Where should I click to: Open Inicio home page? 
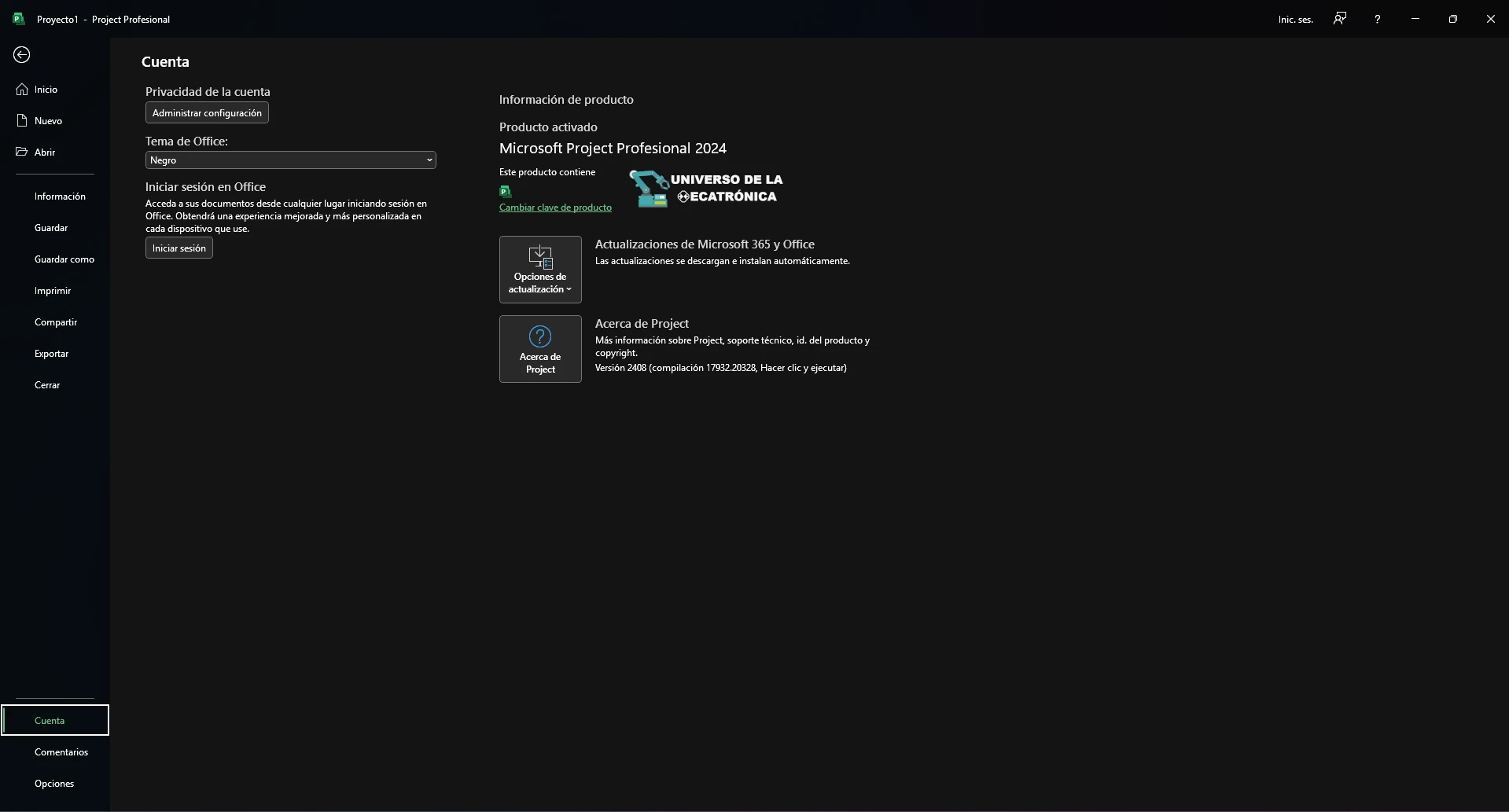(x=55, y=90)
